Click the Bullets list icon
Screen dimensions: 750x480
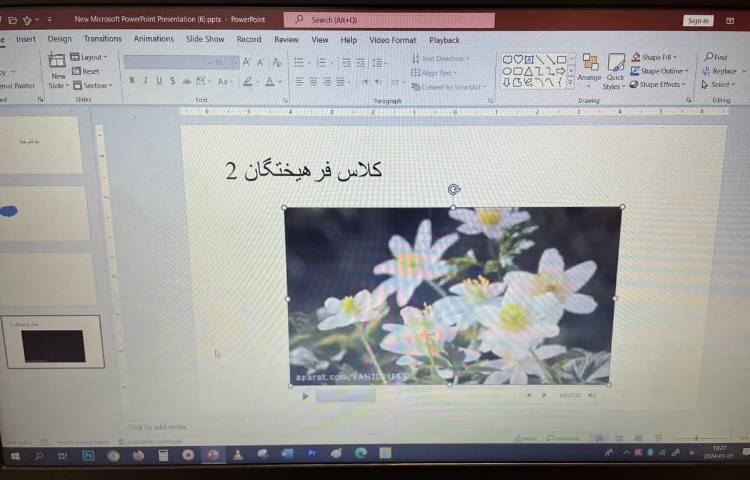click(x=299, y=62)
